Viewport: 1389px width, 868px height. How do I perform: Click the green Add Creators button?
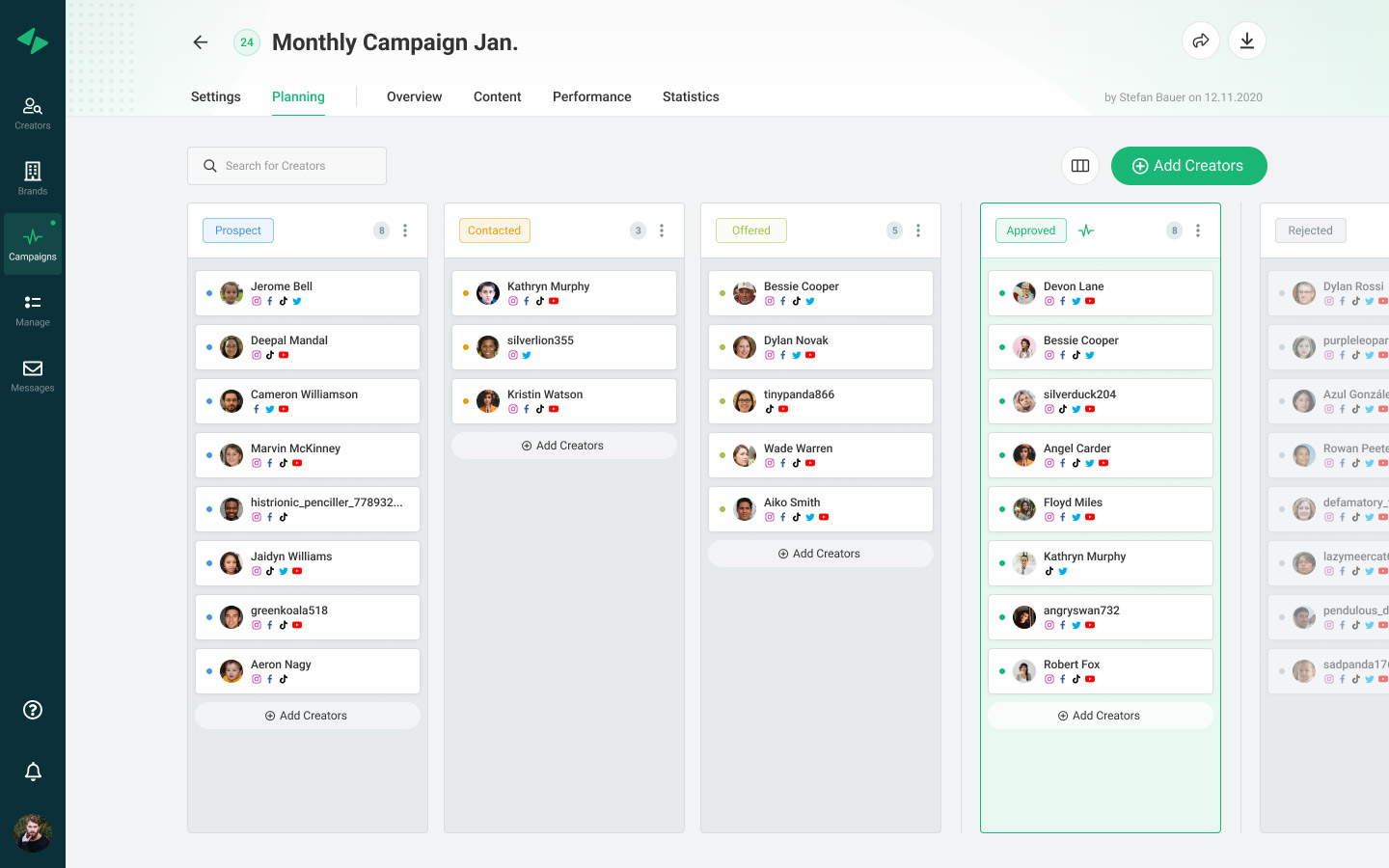pos(1189,166)
